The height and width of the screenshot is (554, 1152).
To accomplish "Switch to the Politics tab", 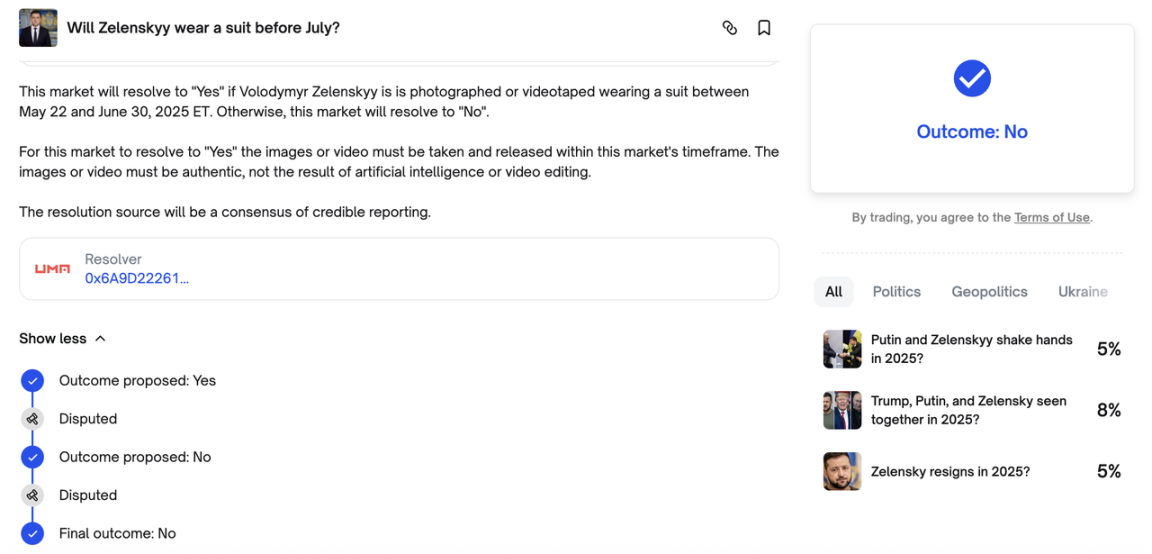I will [x=896, y=292].
